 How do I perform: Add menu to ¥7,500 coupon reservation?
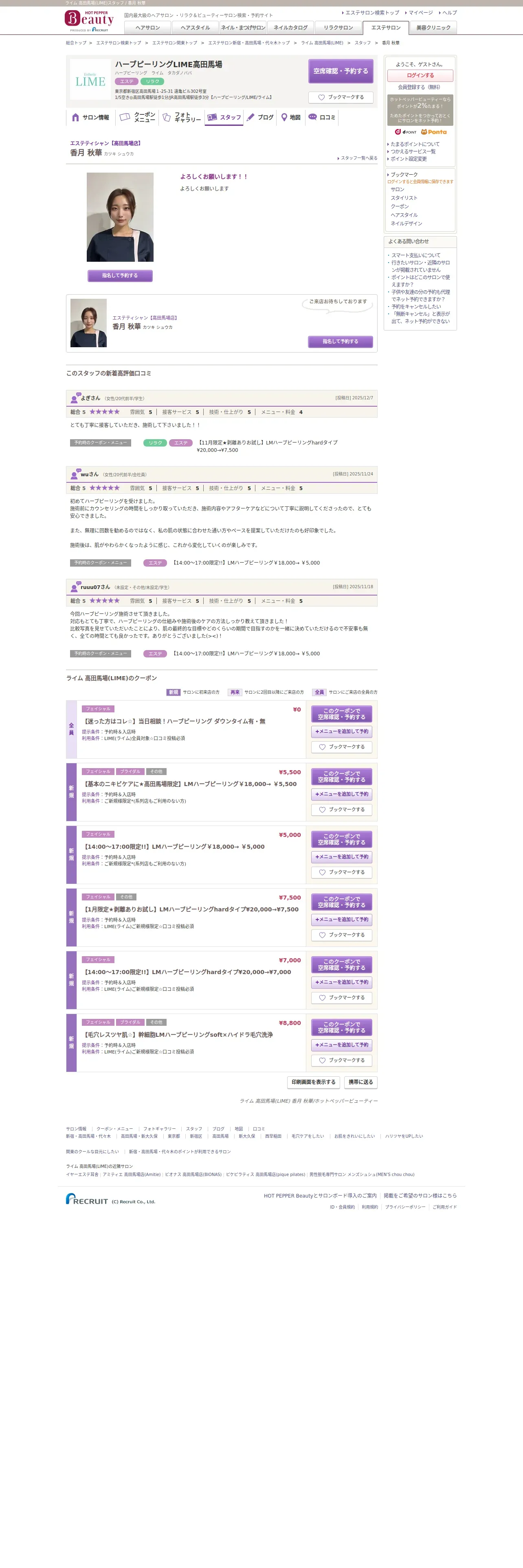(342, 920)
